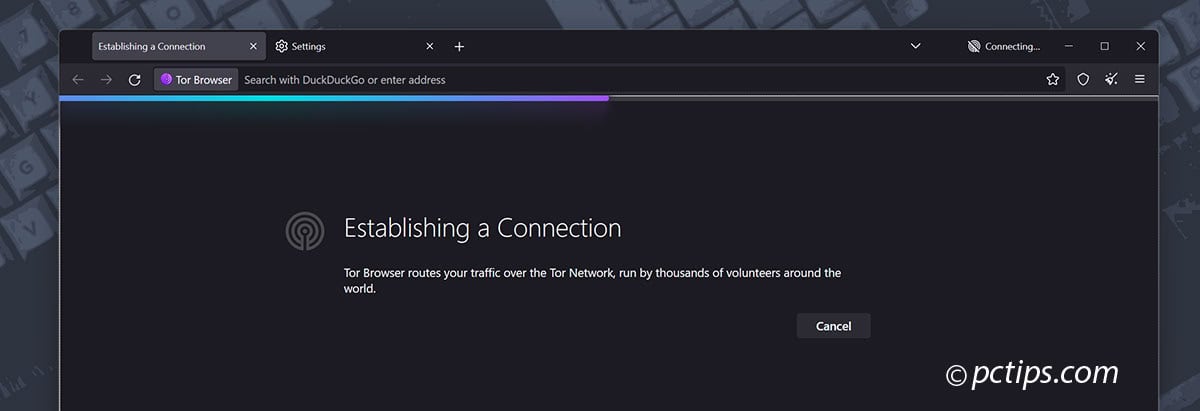Open the hamburger application menu
This screenshot has width=1200, height=411.
[x=1140, y=80]
